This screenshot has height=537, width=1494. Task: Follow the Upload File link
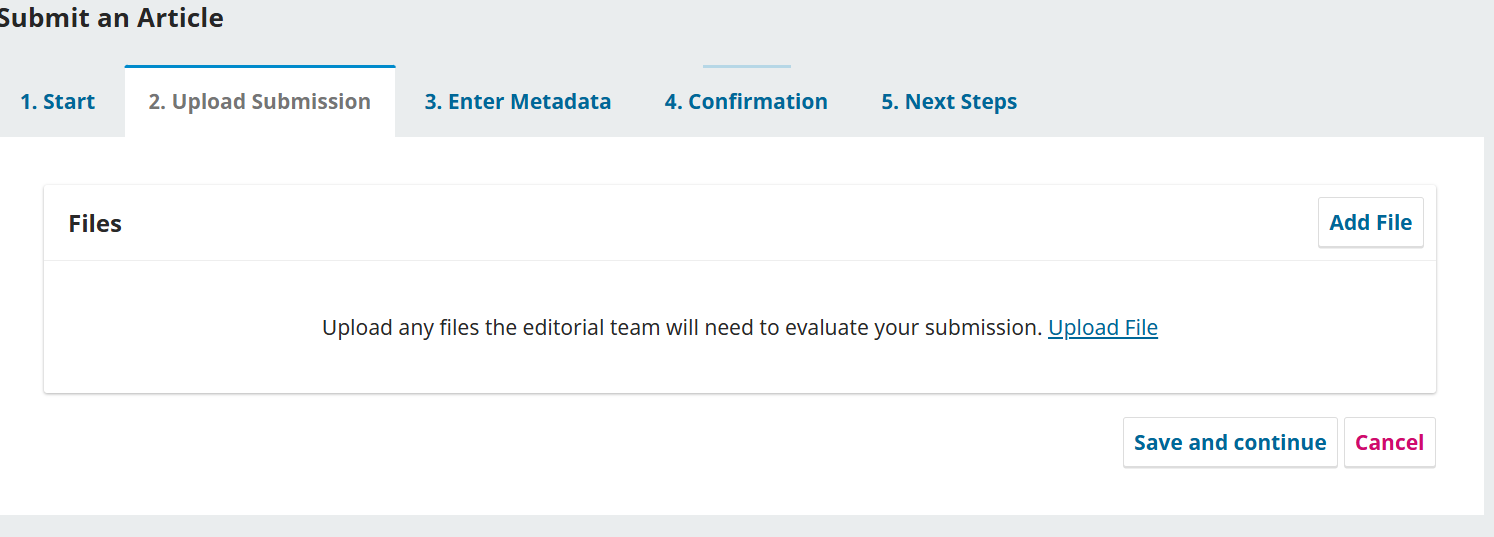1102,328
